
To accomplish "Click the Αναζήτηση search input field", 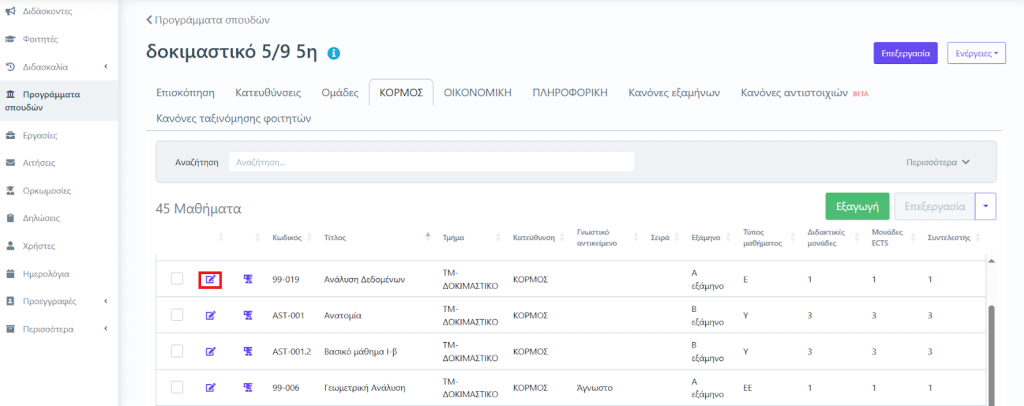I will pyautogui.click(x=431, y=161).
